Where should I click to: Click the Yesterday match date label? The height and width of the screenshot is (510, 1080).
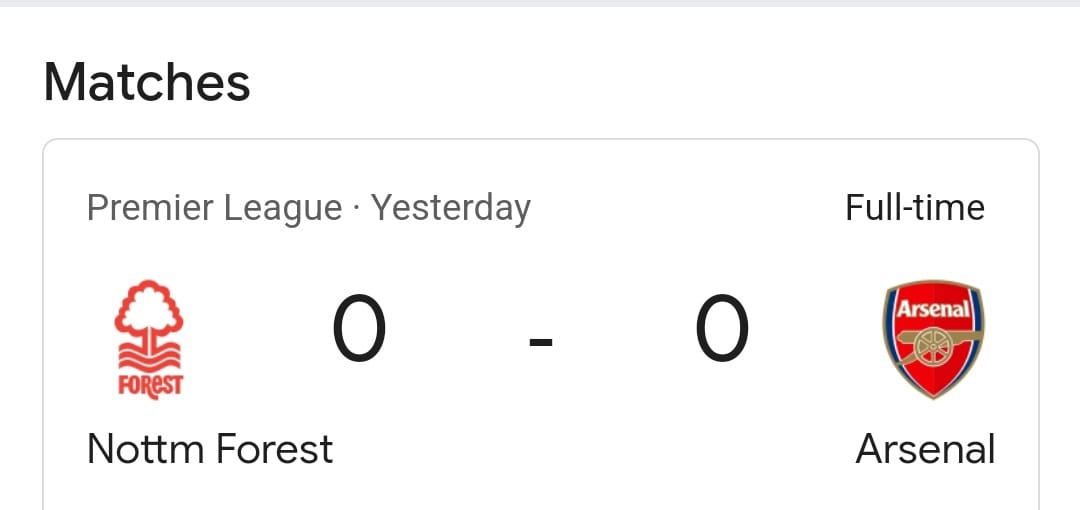pyautogui.click(x=451, y=209)
